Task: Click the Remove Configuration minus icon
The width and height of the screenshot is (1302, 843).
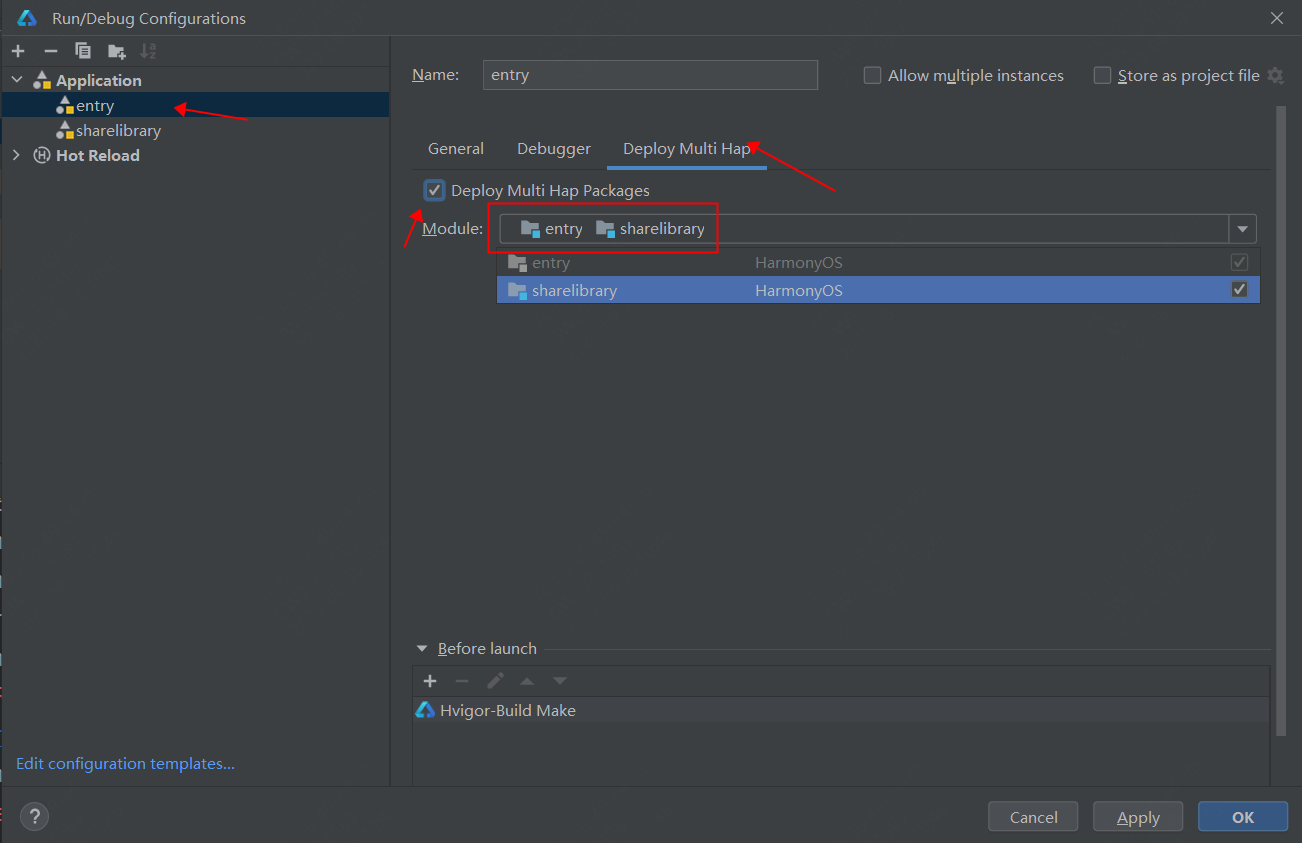Action: 51,51
